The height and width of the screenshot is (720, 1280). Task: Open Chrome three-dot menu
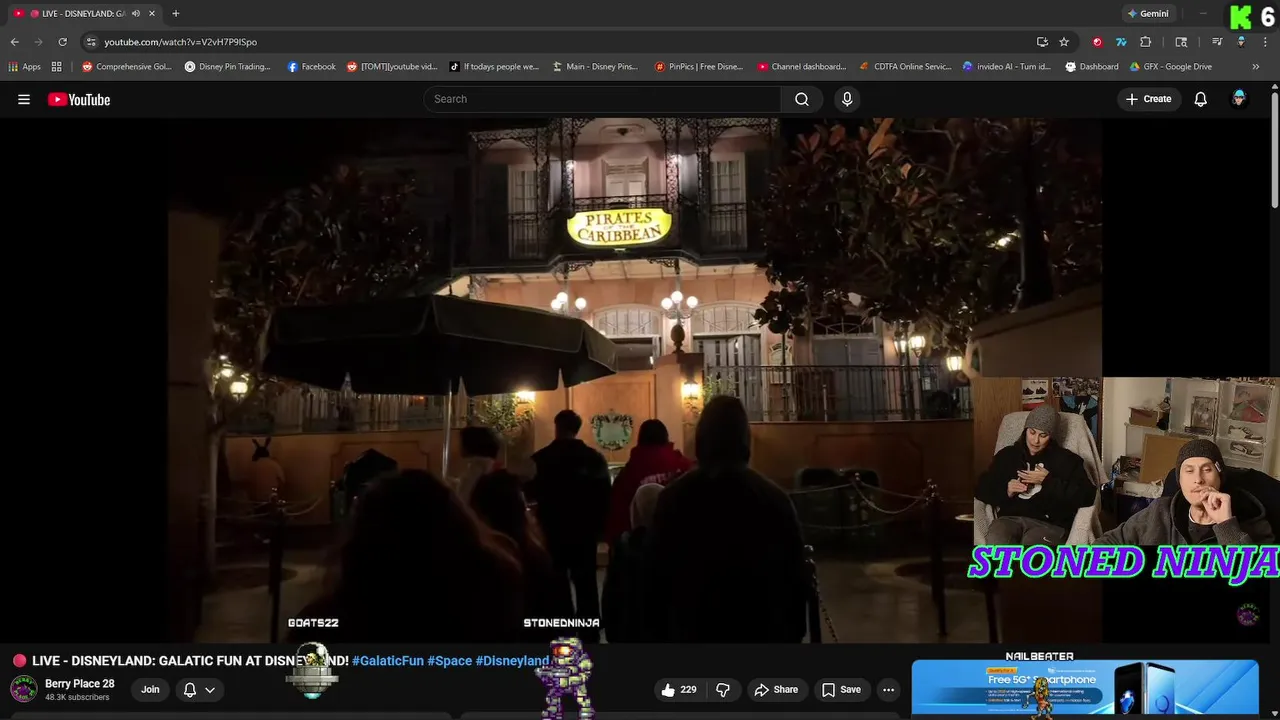1265,42
